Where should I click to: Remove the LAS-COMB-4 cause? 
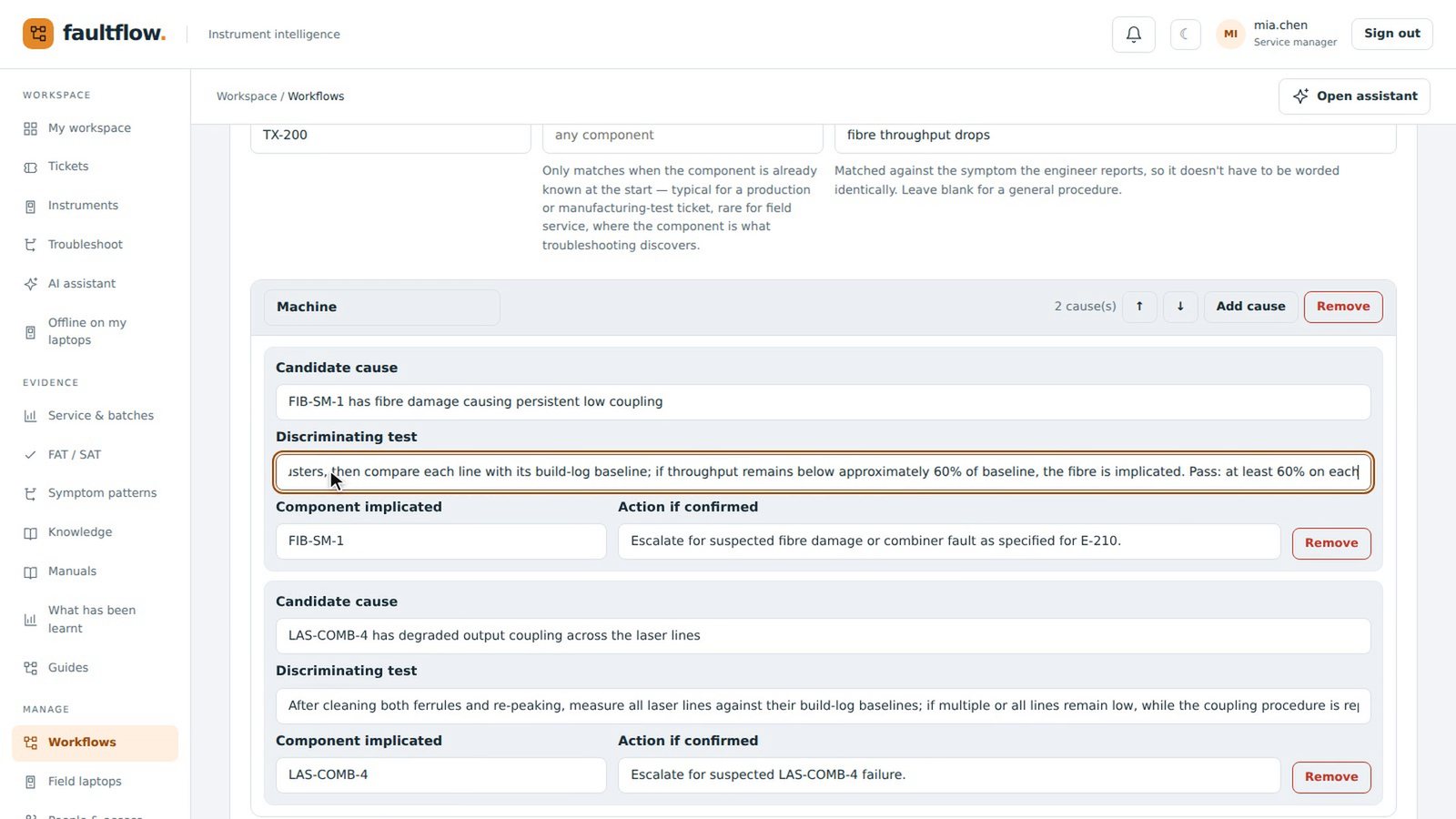[1331, 777]
